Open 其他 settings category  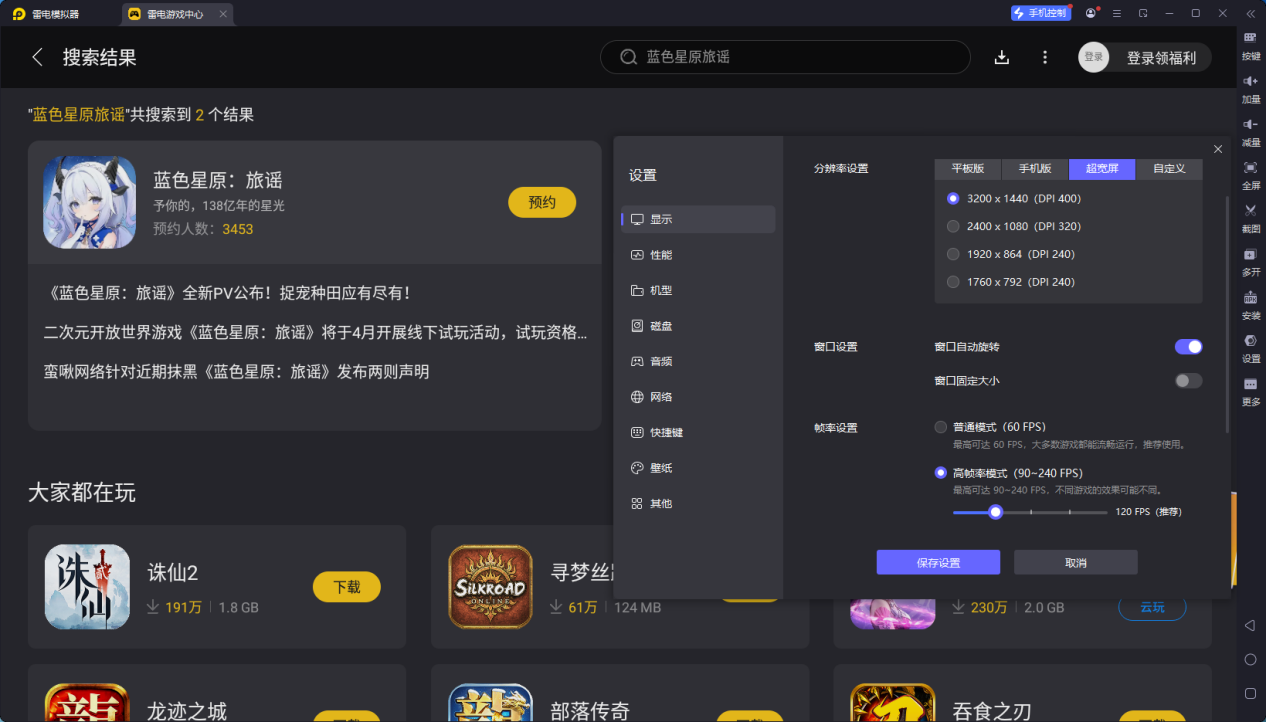pos(698,503)
